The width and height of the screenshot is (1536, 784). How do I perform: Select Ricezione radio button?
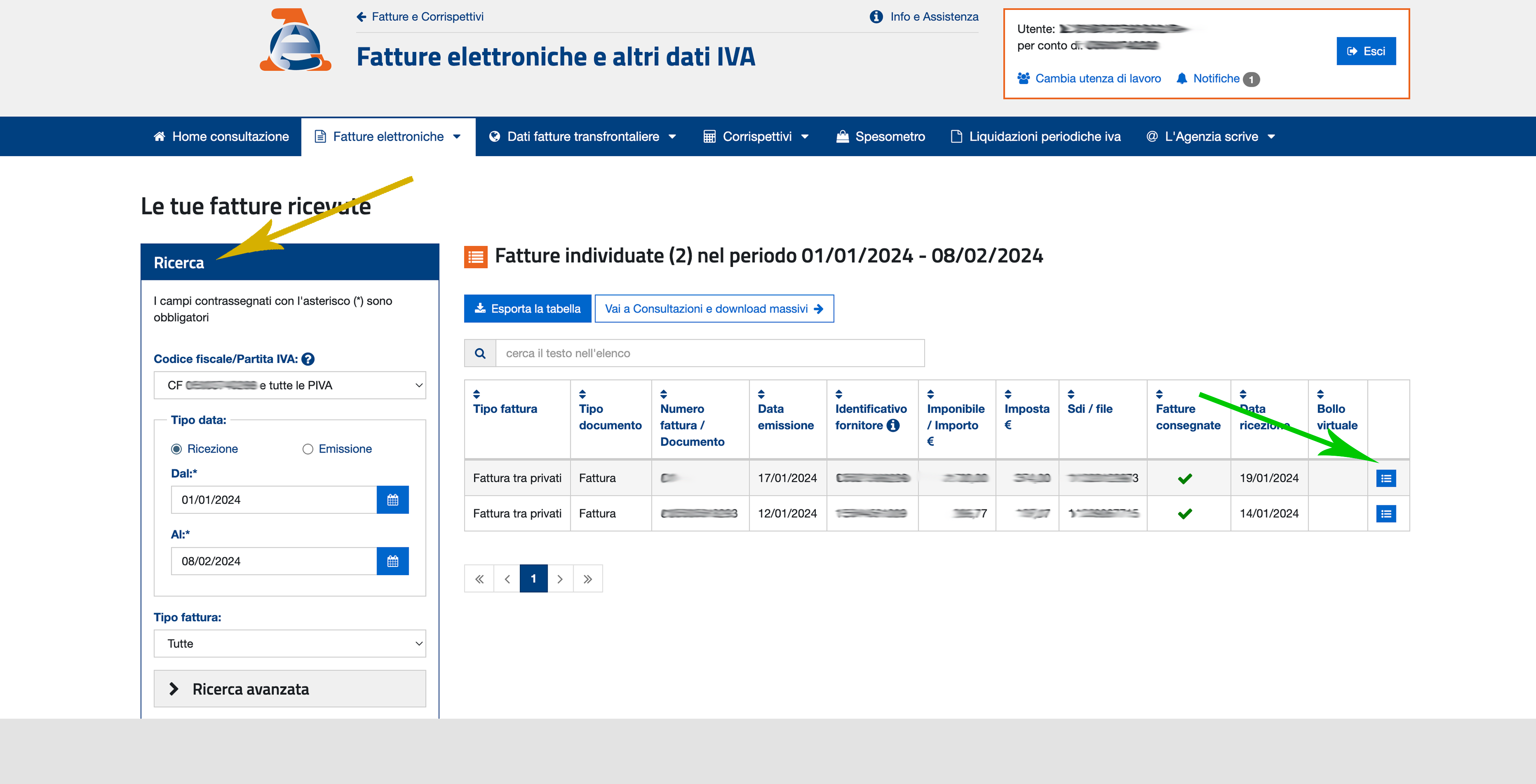(177, 449)
